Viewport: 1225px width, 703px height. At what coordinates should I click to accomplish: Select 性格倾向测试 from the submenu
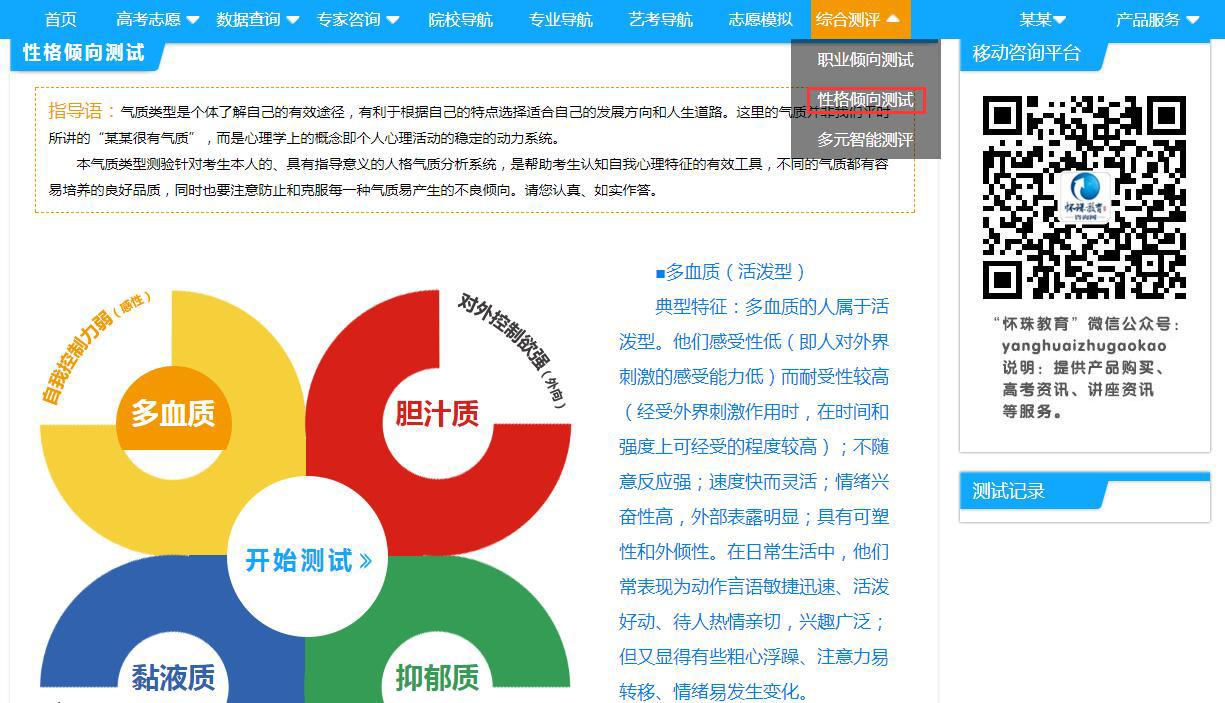(x=865, y=100)
